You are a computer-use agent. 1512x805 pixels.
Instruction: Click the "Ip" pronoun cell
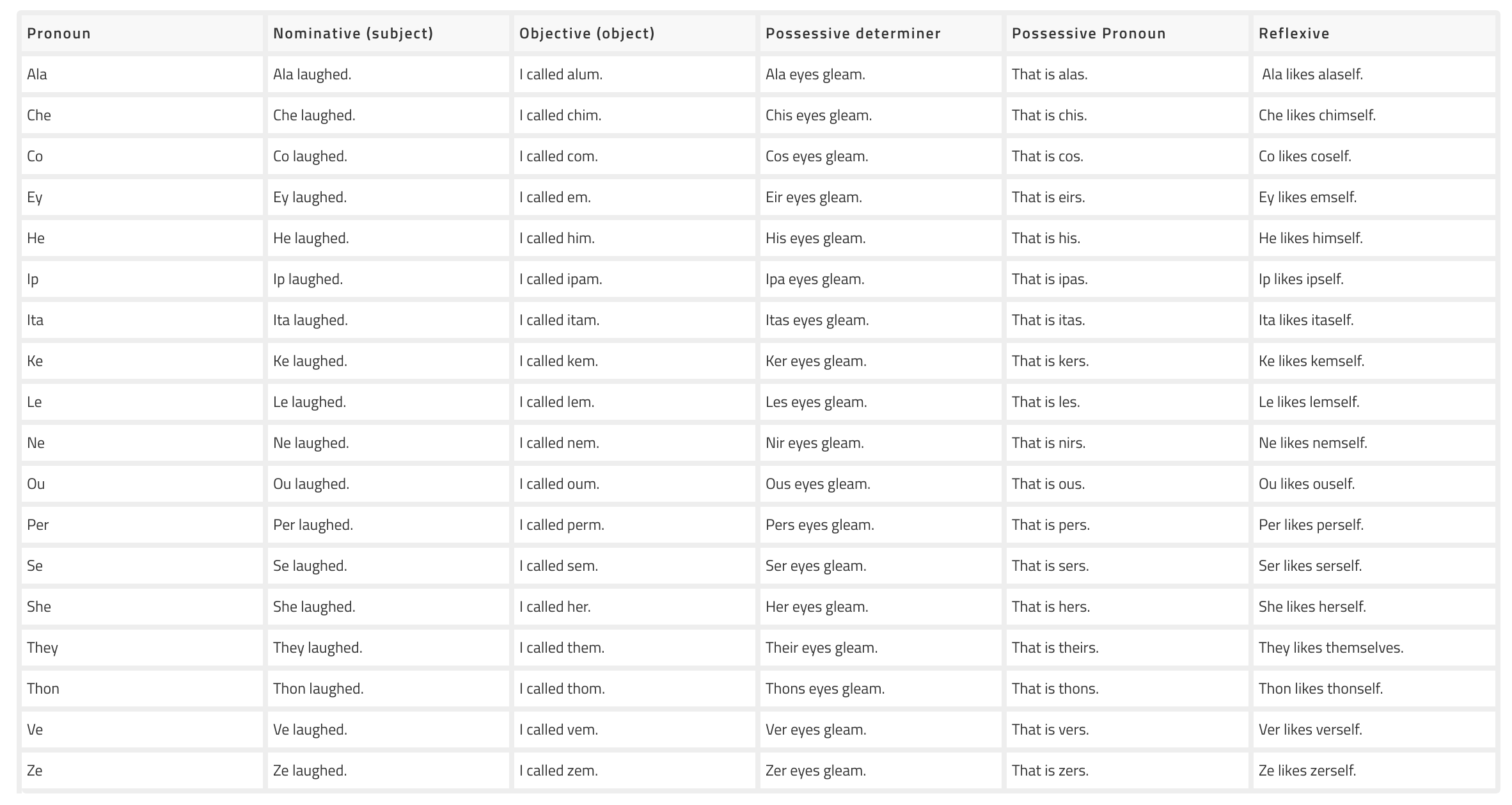pos(33,279)
